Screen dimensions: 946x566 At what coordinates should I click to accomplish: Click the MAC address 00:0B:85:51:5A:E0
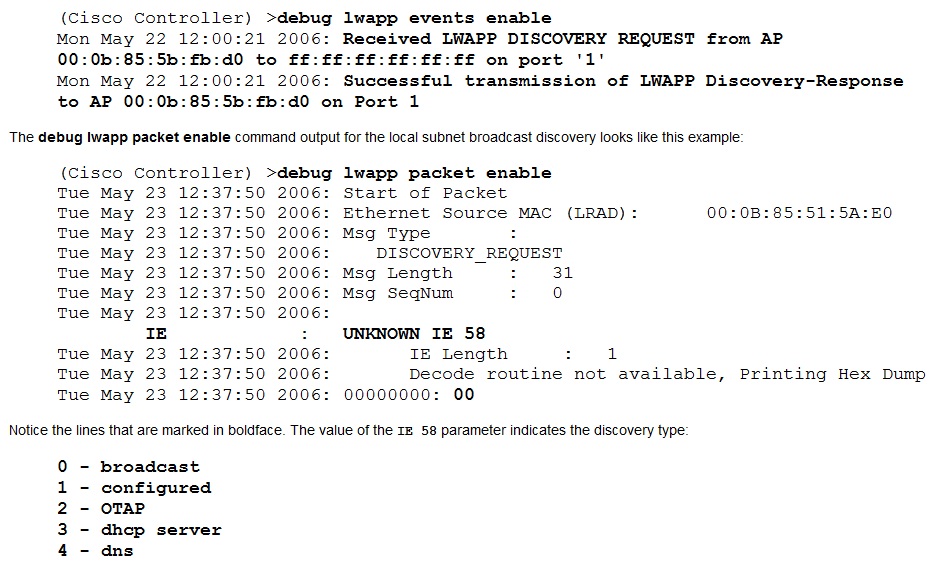click(x=799, y=213)
